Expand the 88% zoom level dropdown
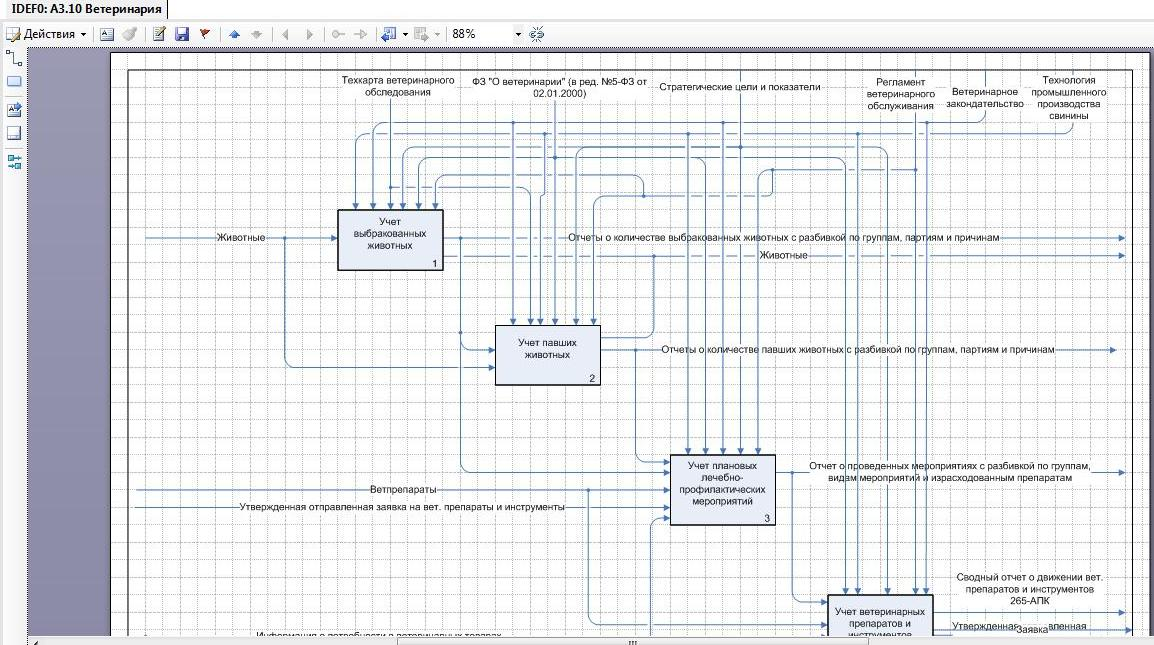The height and width of the screenshot is (645, 1154). click(x=518, y=34)
